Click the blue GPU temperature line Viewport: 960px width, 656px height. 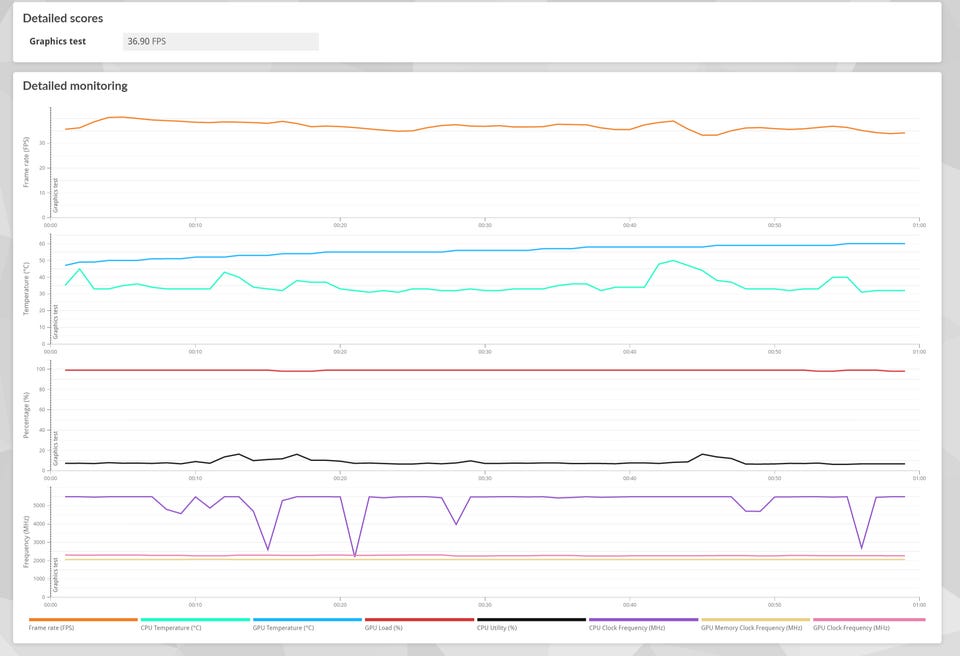[x=485, y=250]
